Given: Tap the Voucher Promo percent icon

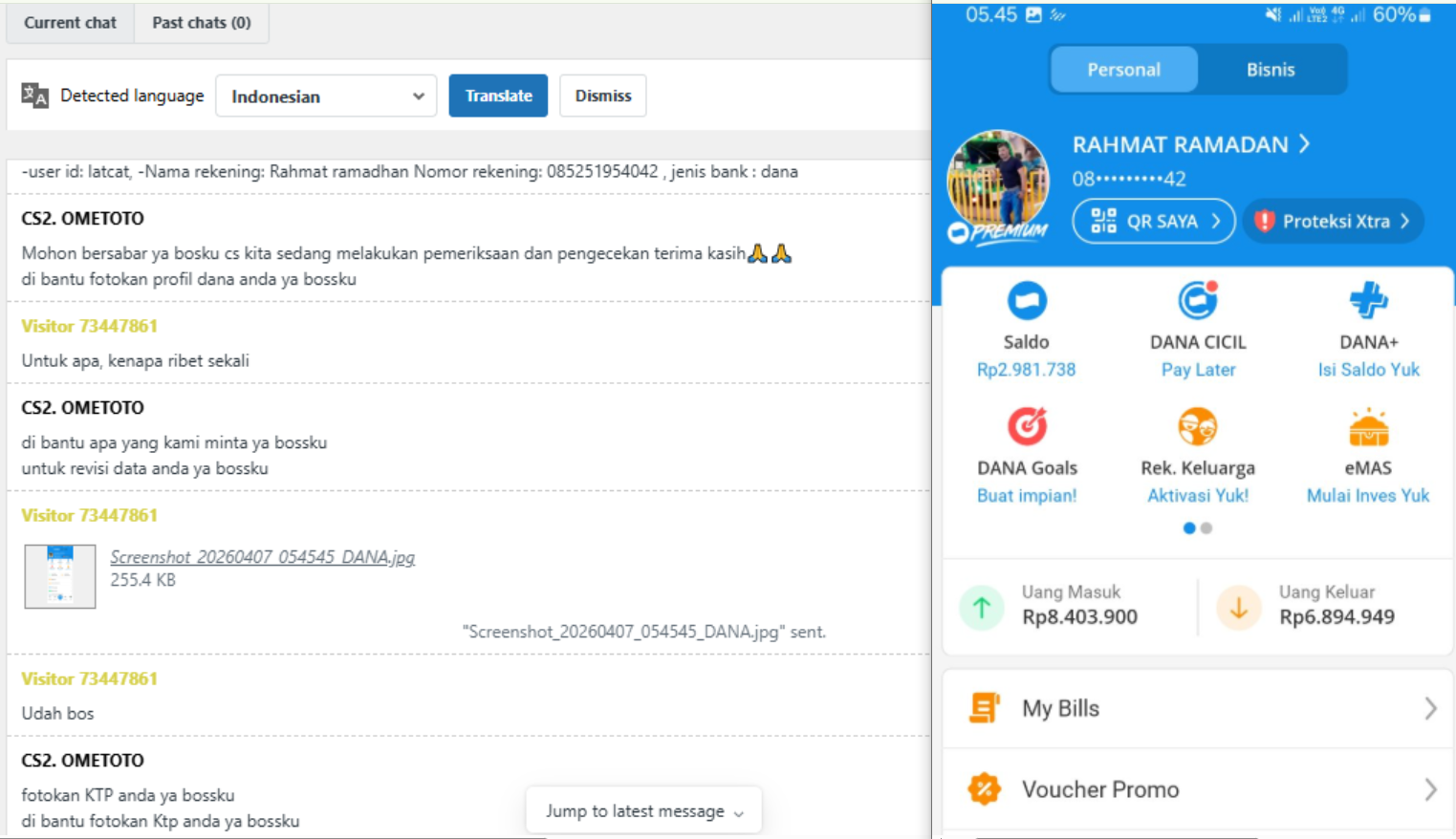Looking at the screenshot, I should click(984, 789).
